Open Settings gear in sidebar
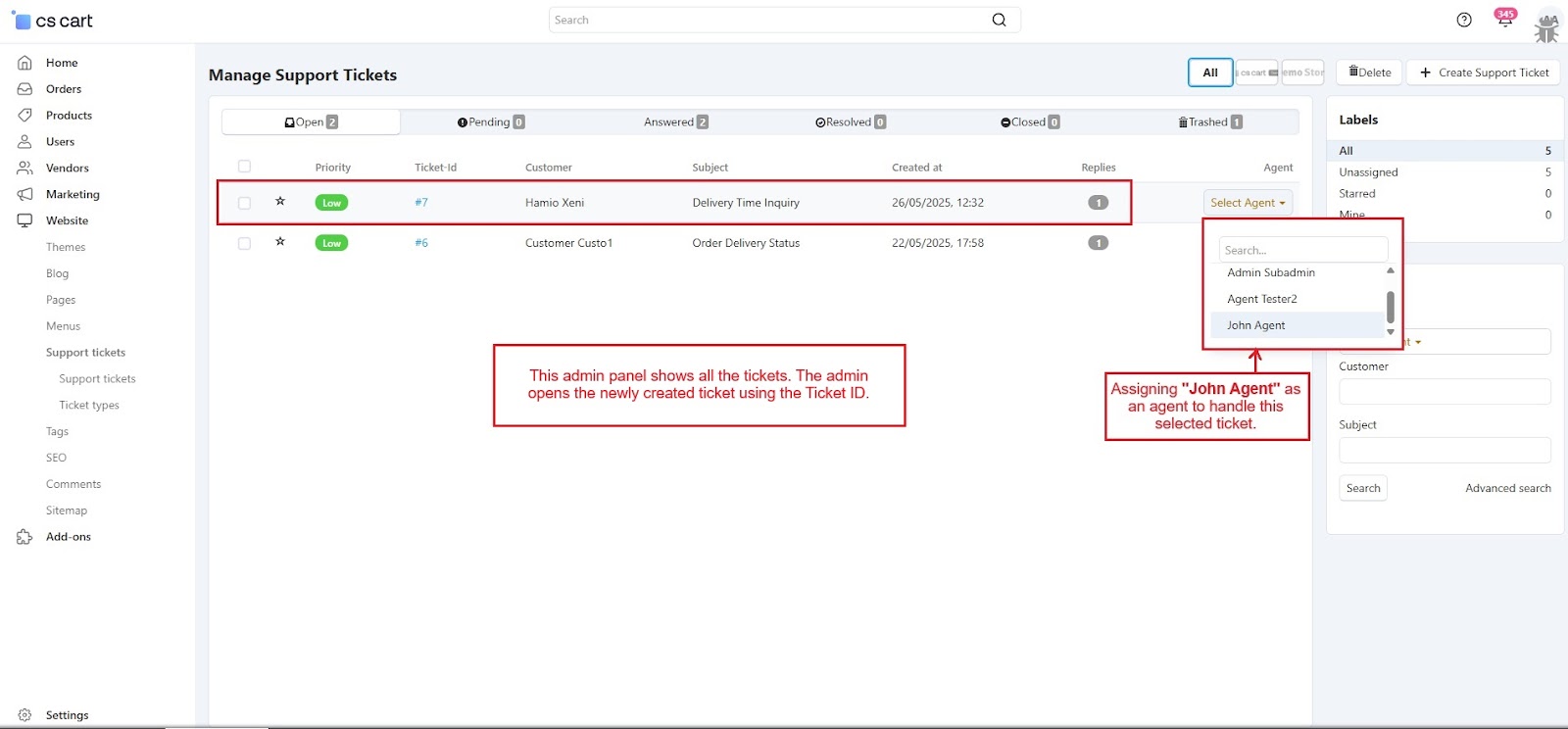The image size is (1568, 729). 24,715
